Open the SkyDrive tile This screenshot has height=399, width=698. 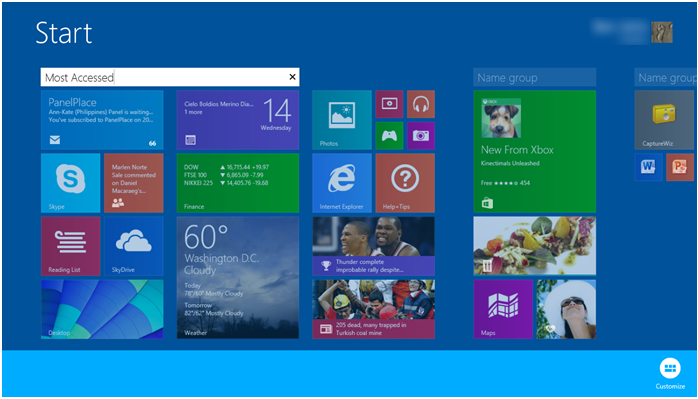tap(134, 246)
